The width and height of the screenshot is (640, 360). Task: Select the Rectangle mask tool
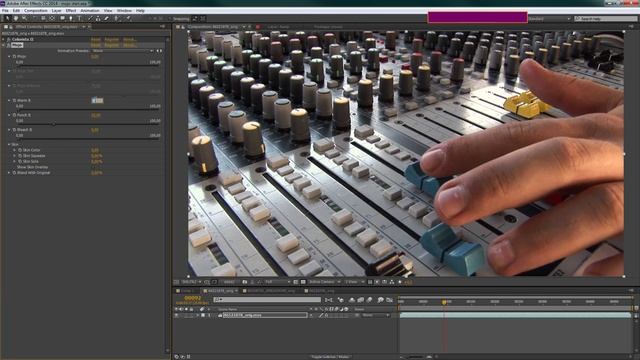pyautogui.click(x=62, y=18)
